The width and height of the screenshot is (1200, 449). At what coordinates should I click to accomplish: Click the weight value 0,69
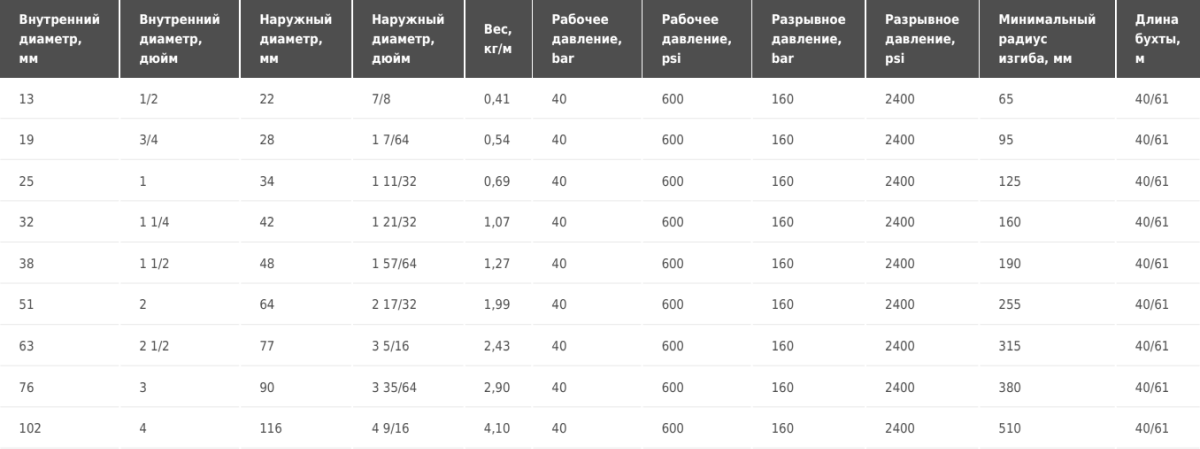click(497, 181)
